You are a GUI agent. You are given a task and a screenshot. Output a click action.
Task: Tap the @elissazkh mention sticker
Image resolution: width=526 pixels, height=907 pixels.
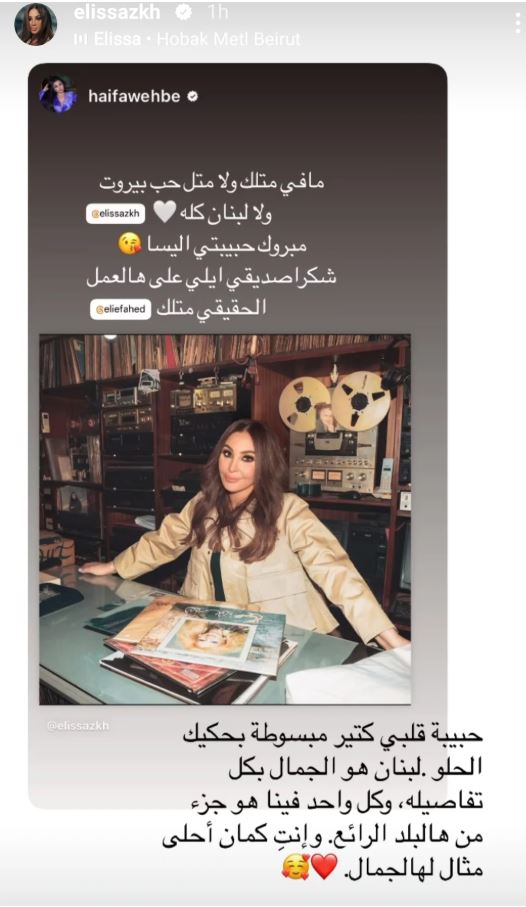tap(115, 213)
